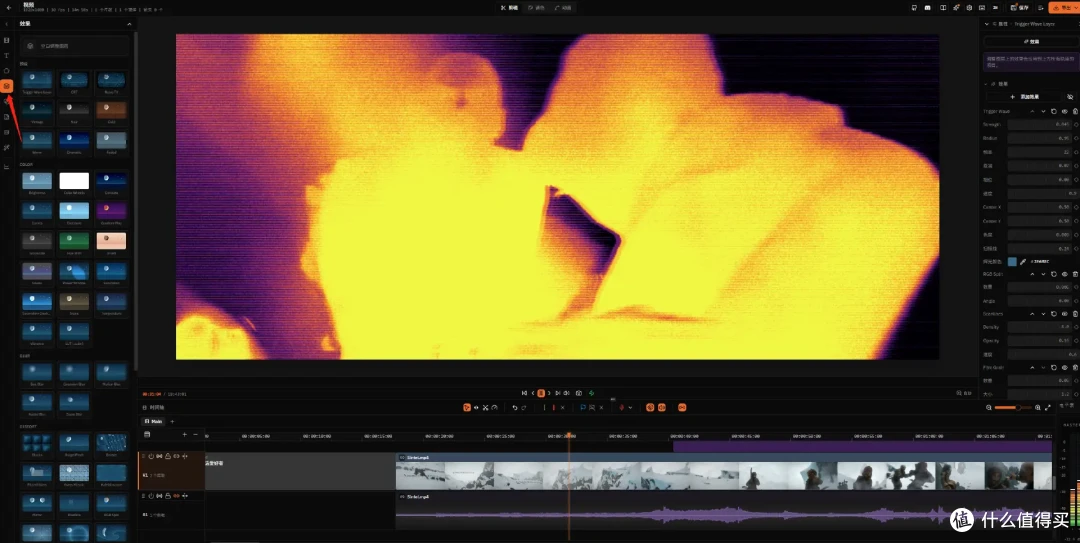Select the Main timeline tab
The width and height of the screenshot is (1080, 543).
tap(154, 421)
